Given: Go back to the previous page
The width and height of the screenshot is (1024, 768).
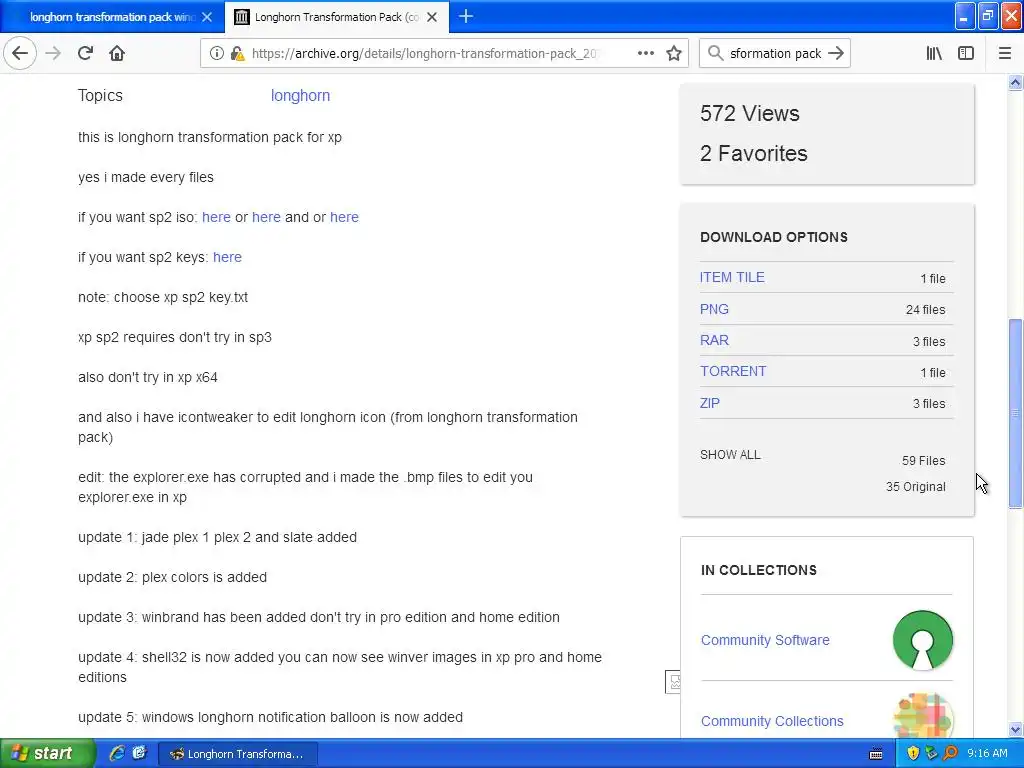Looking at the screenshot, I should pyautogui.click(x=20, y=53).
